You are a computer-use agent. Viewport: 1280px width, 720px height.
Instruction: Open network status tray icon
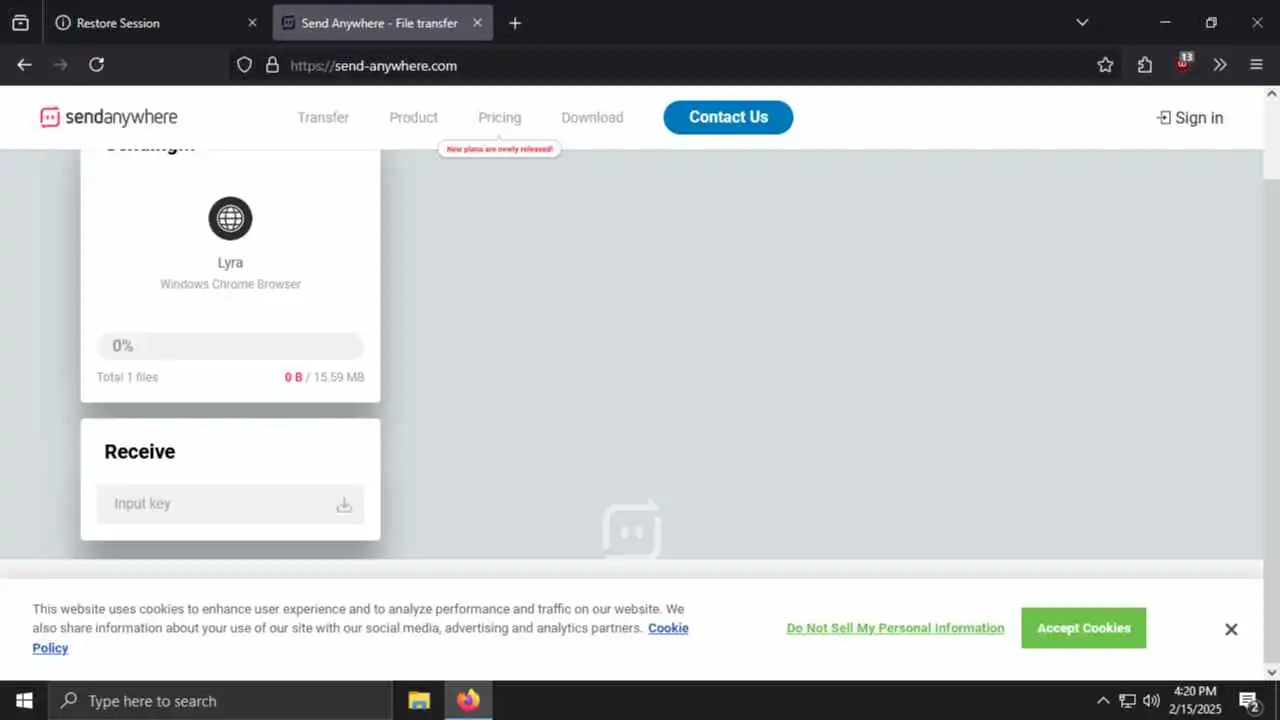pyautogui.click(x=1127, y=701)
